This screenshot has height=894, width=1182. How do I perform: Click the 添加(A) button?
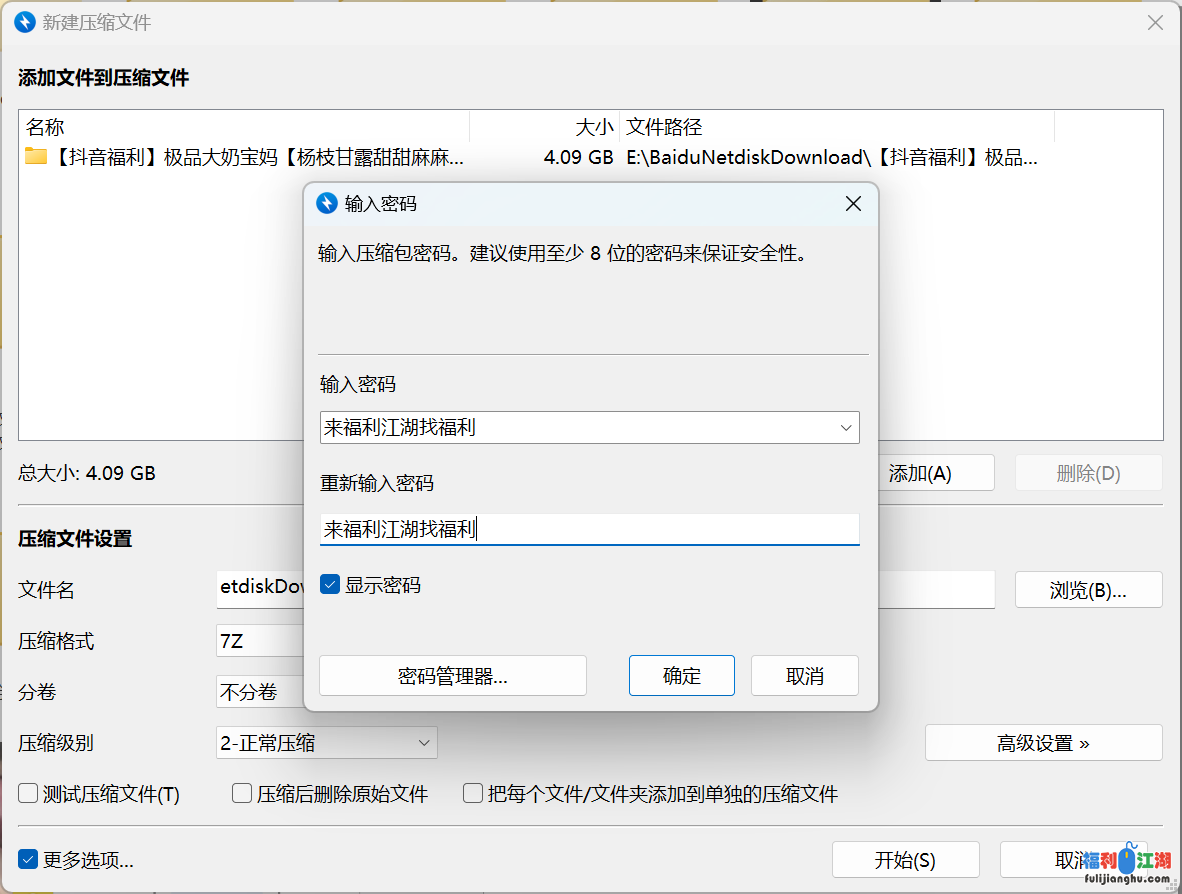pos(936,472)
